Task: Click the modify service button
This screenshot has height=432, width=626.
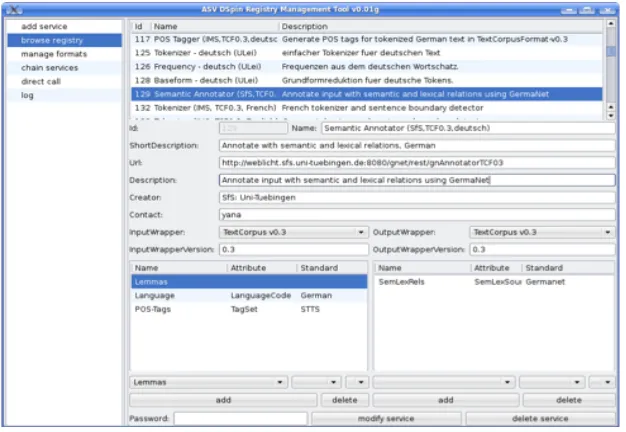Action: tap(386, 418)
